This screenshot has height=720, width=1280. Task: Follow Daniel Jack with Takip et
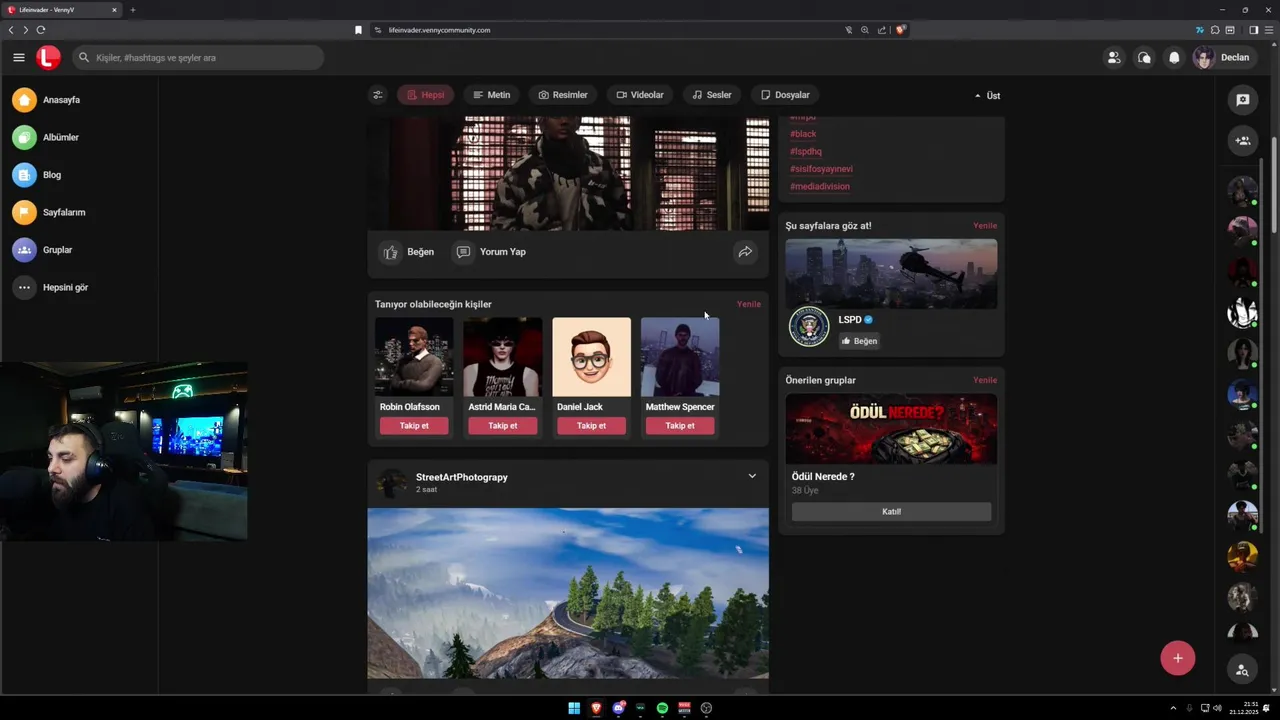(x=591, y=426)
